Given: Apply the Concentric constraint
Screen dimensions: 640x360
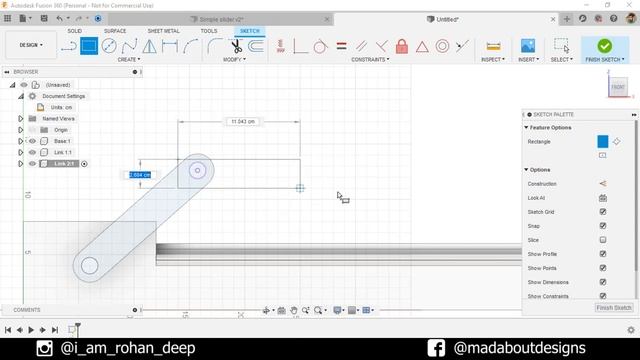Looking at the screenshot, I should 442,46.
